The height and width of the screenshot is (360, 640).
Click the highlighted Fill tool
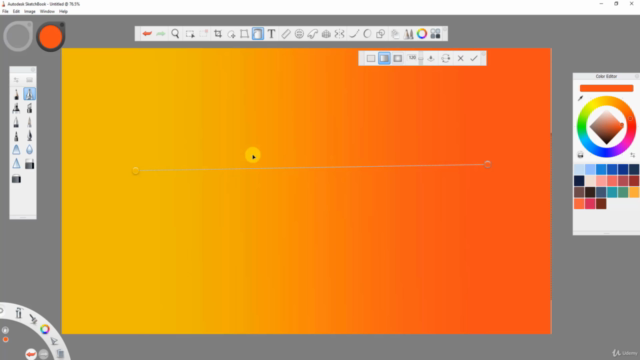(x=258, y=34)
